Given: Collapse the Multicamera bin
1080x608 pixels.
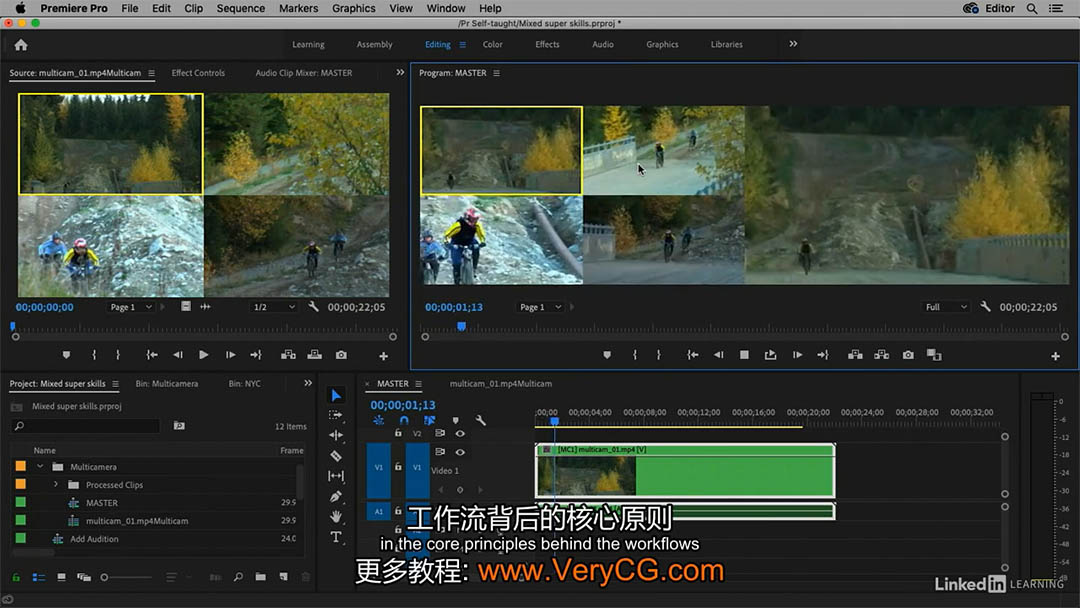Looking at the screenshot, I should click(x=40, y=466).
